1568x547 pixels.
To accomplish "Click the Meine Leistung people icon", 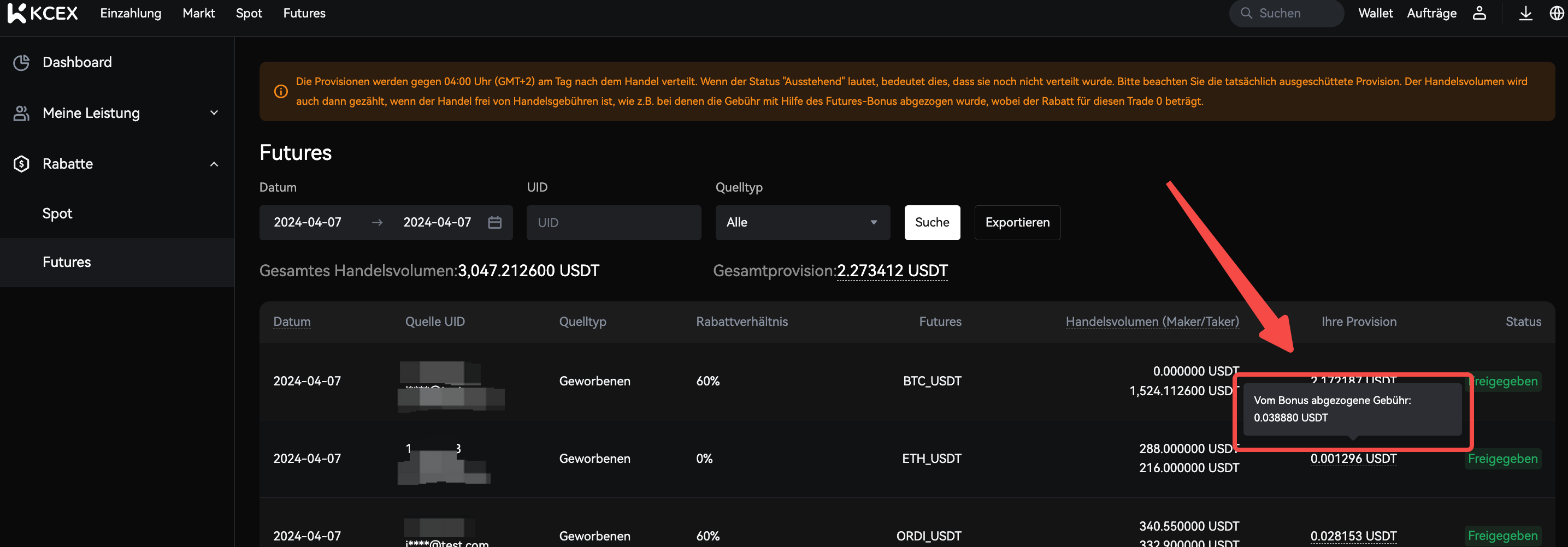I will point(21,113).
